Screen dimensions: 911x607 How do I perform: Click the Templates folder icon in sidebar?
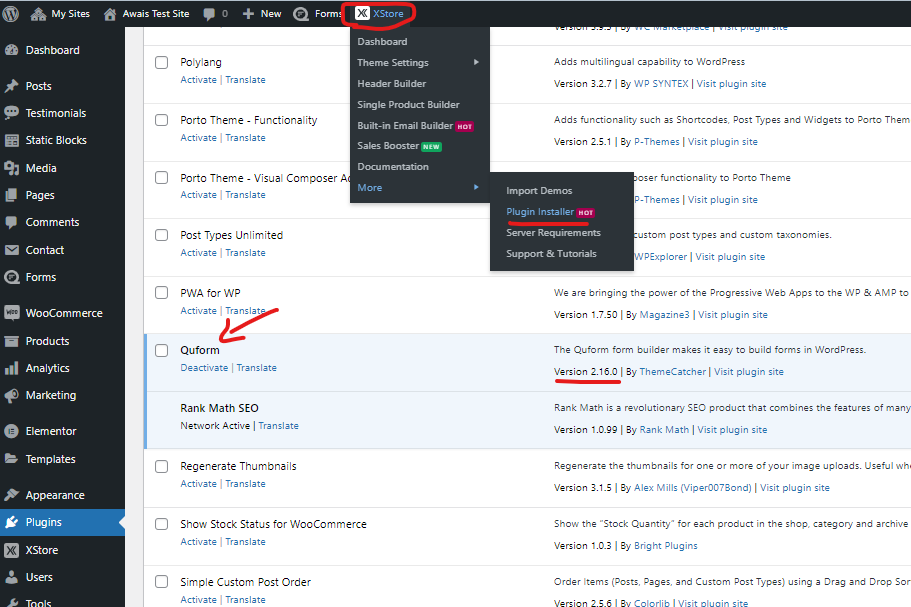(12, 459)
